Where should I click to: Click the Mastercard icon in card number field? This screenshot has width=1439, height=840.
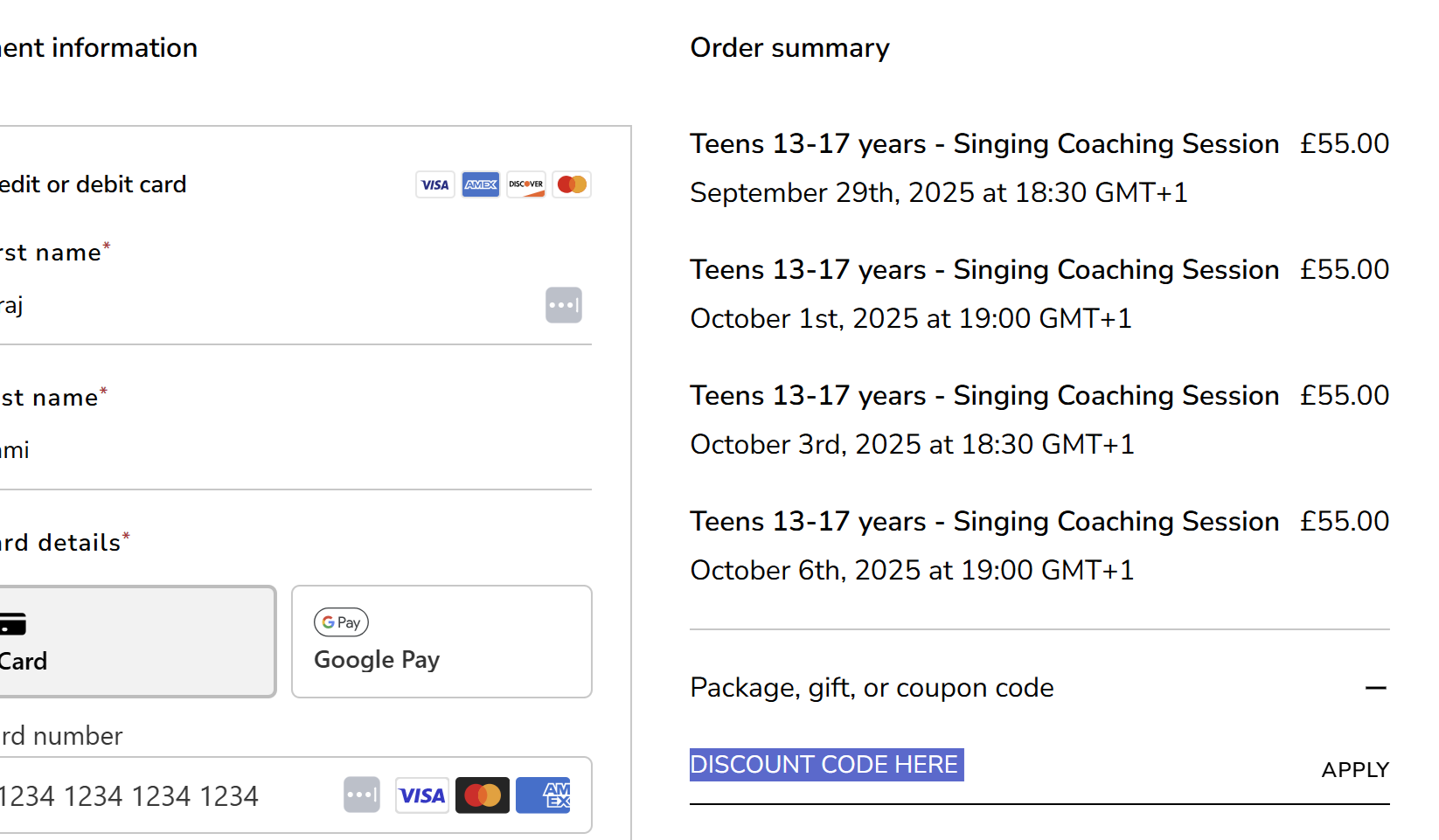pos(483,795)
